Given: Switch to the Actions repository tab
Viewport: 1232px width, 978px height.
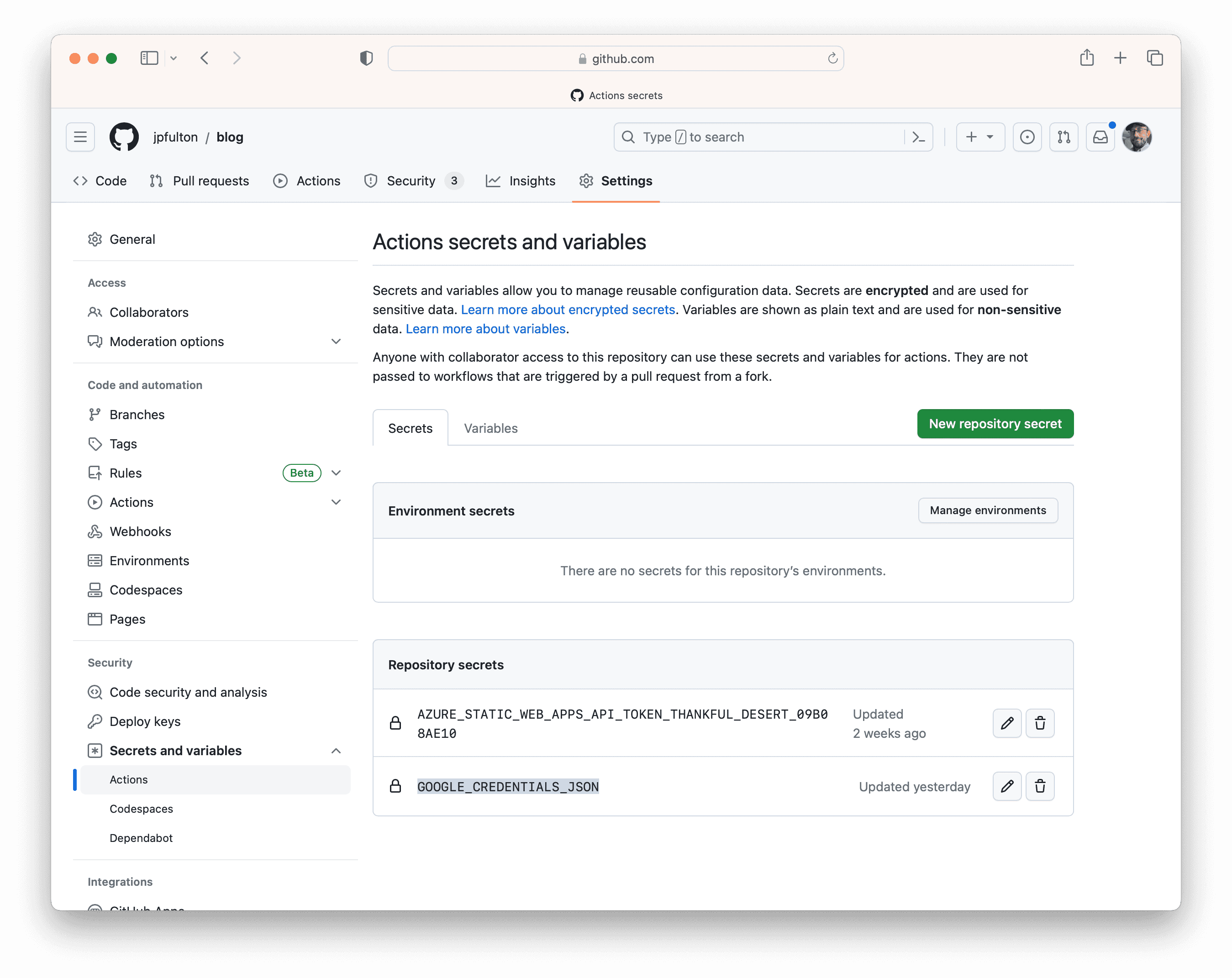Looking at the screenshot, I should point(307,181).
